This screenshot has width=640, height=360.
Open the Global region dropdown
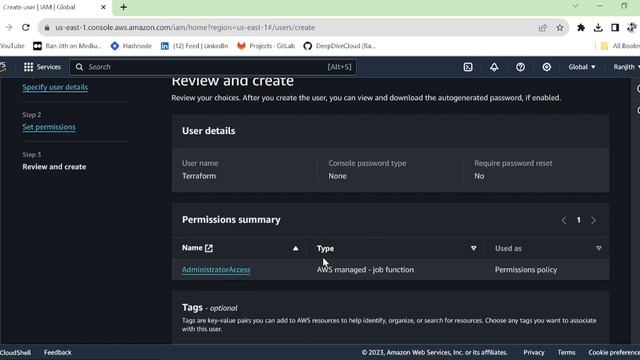point(582,67)
